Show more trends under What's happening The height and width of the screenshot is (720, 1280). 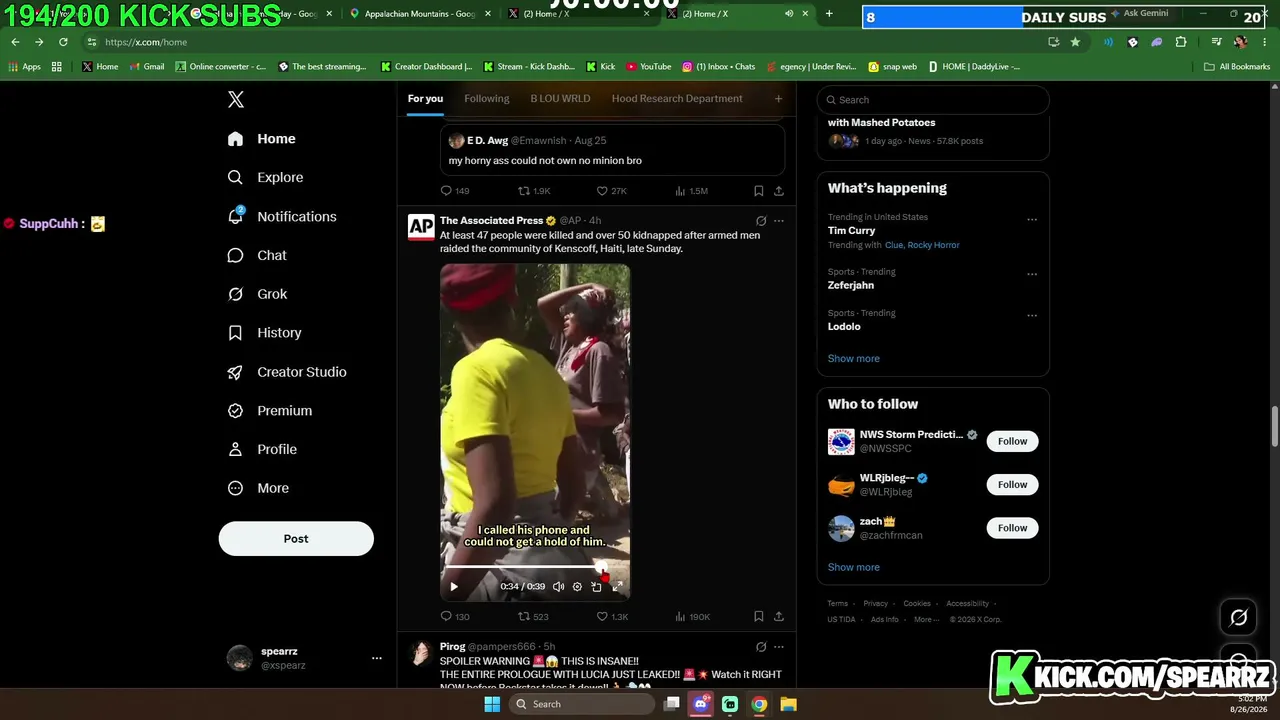[x=854, y=358]
